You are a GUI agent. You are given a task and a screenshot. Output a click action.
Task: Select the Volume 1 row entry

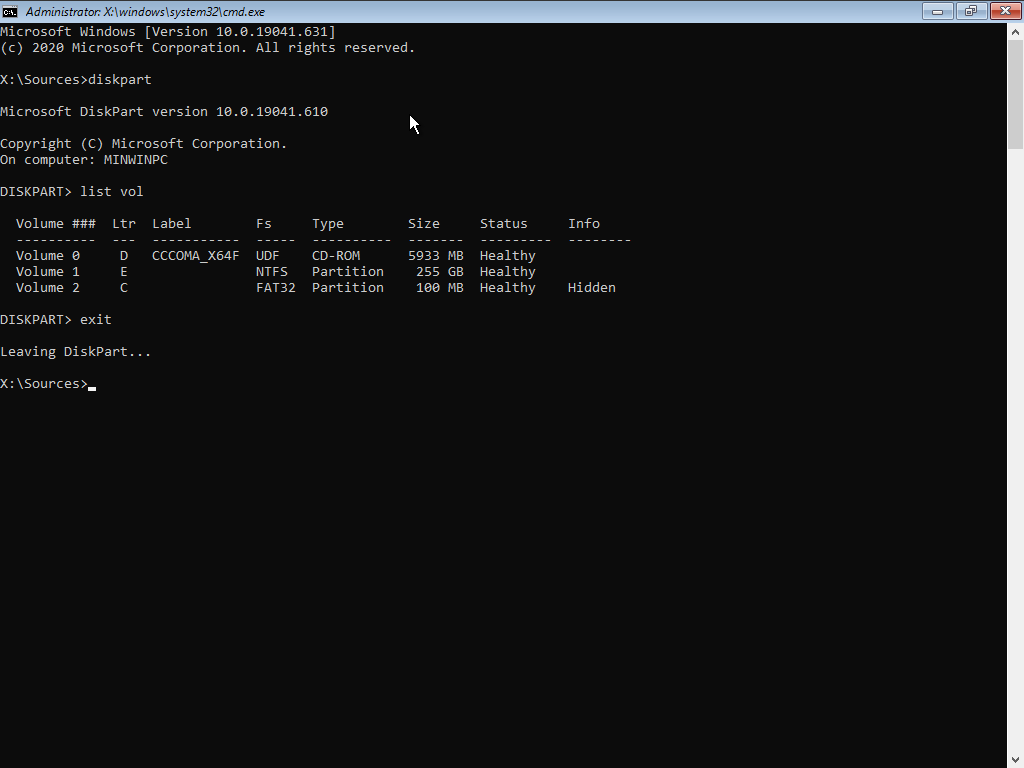tap(47, 272)
